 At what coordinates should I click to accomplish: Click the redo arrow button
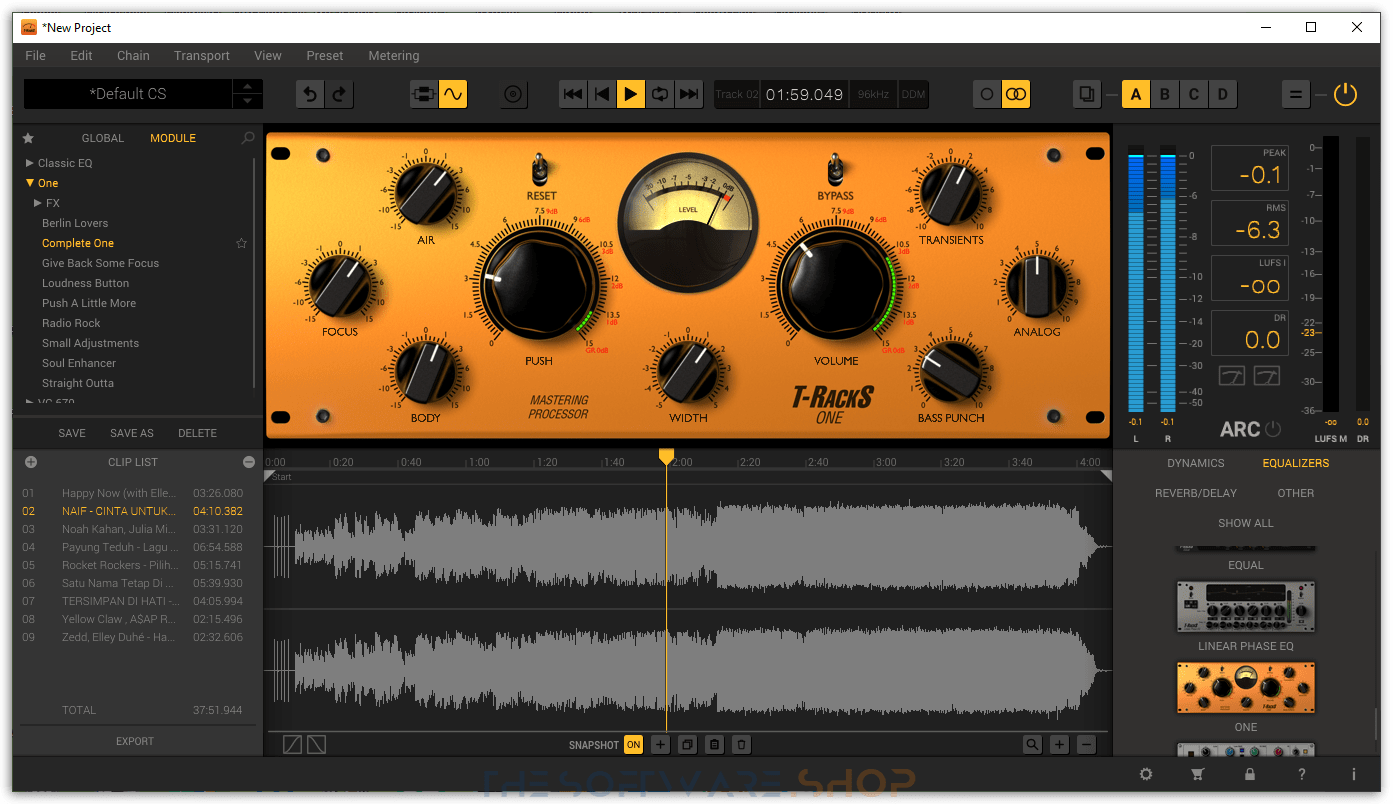[x=340, y=94]
